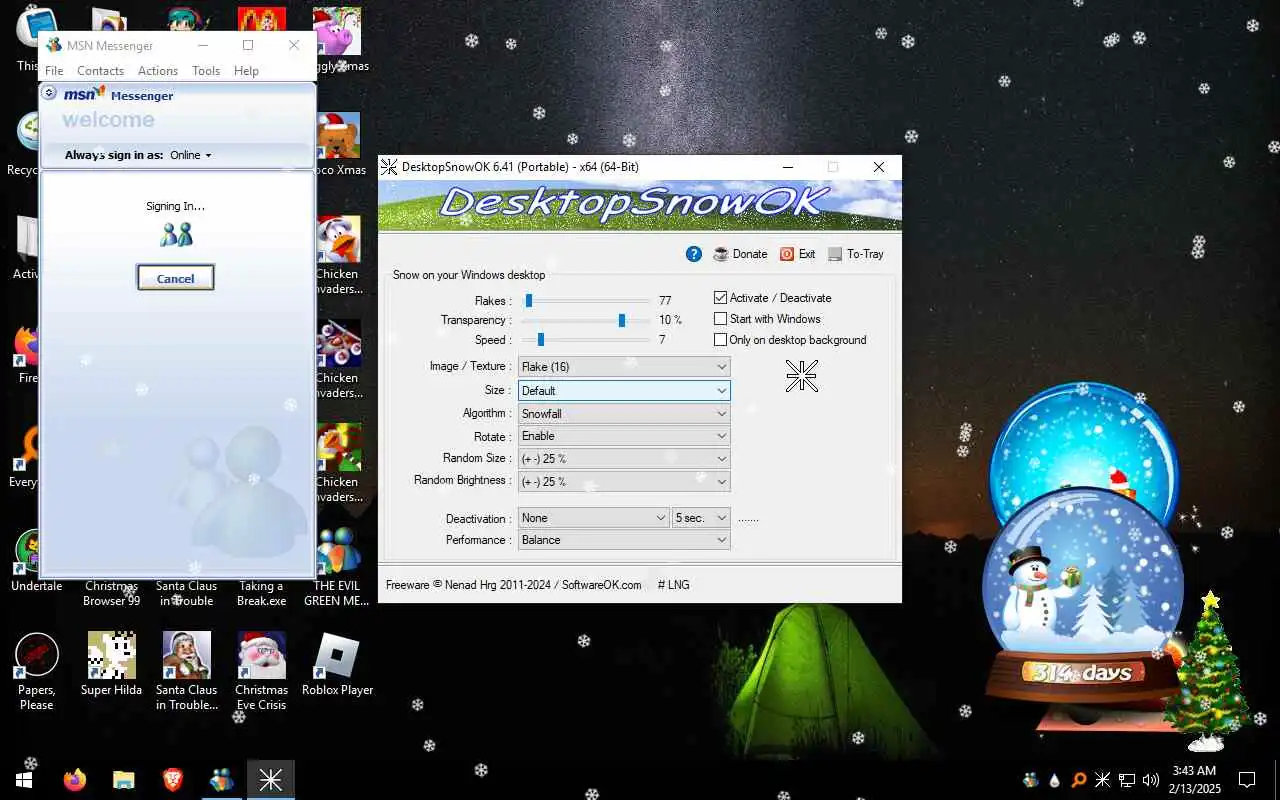This screenshot has width=1280, height=800.
Task: Select the Christmas Eve Crisis desktop icon
Action: [x=261, y=671]
